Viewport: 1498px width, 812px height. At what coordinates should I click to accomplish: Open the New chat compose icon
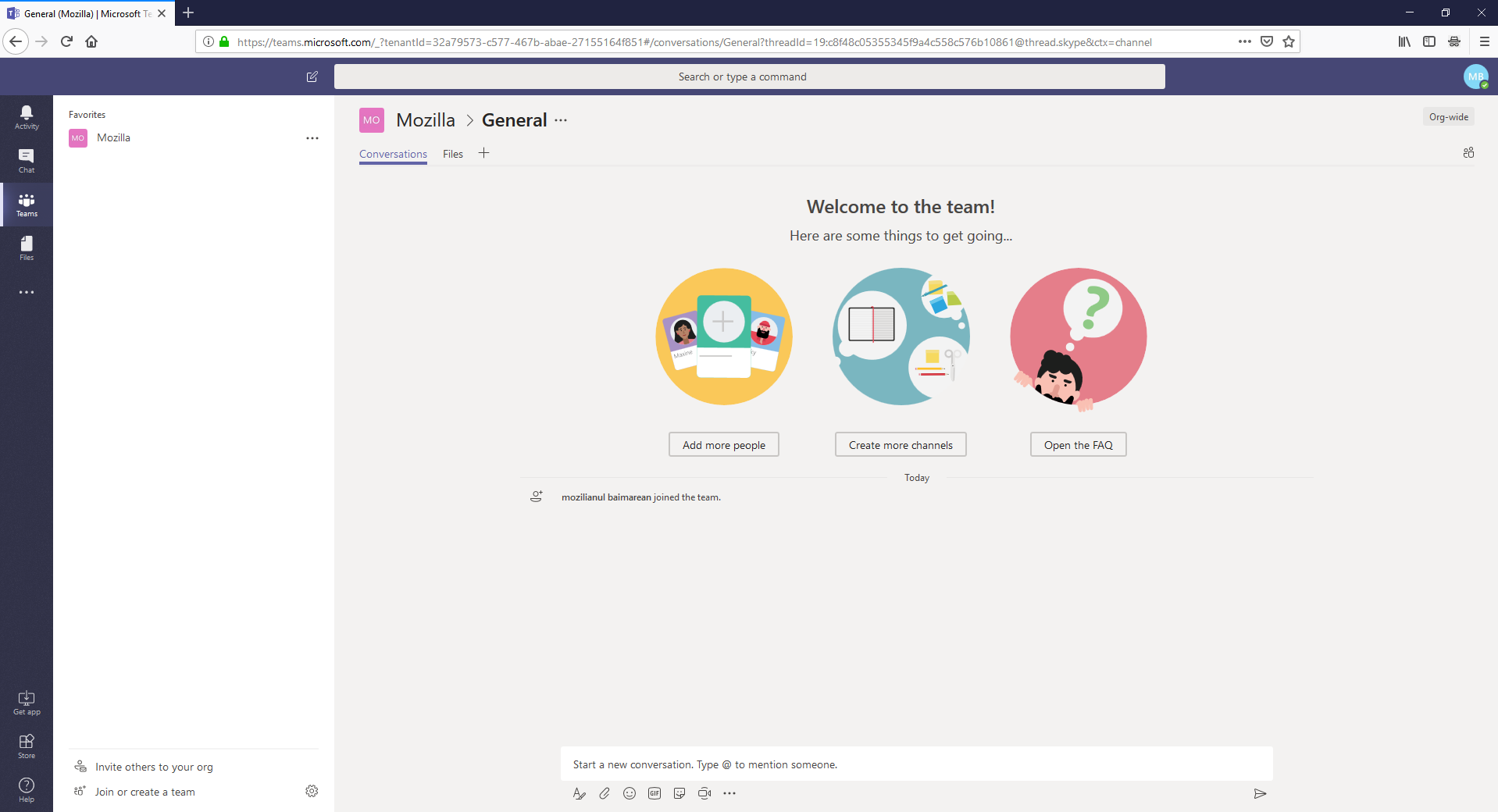[312, 77]
